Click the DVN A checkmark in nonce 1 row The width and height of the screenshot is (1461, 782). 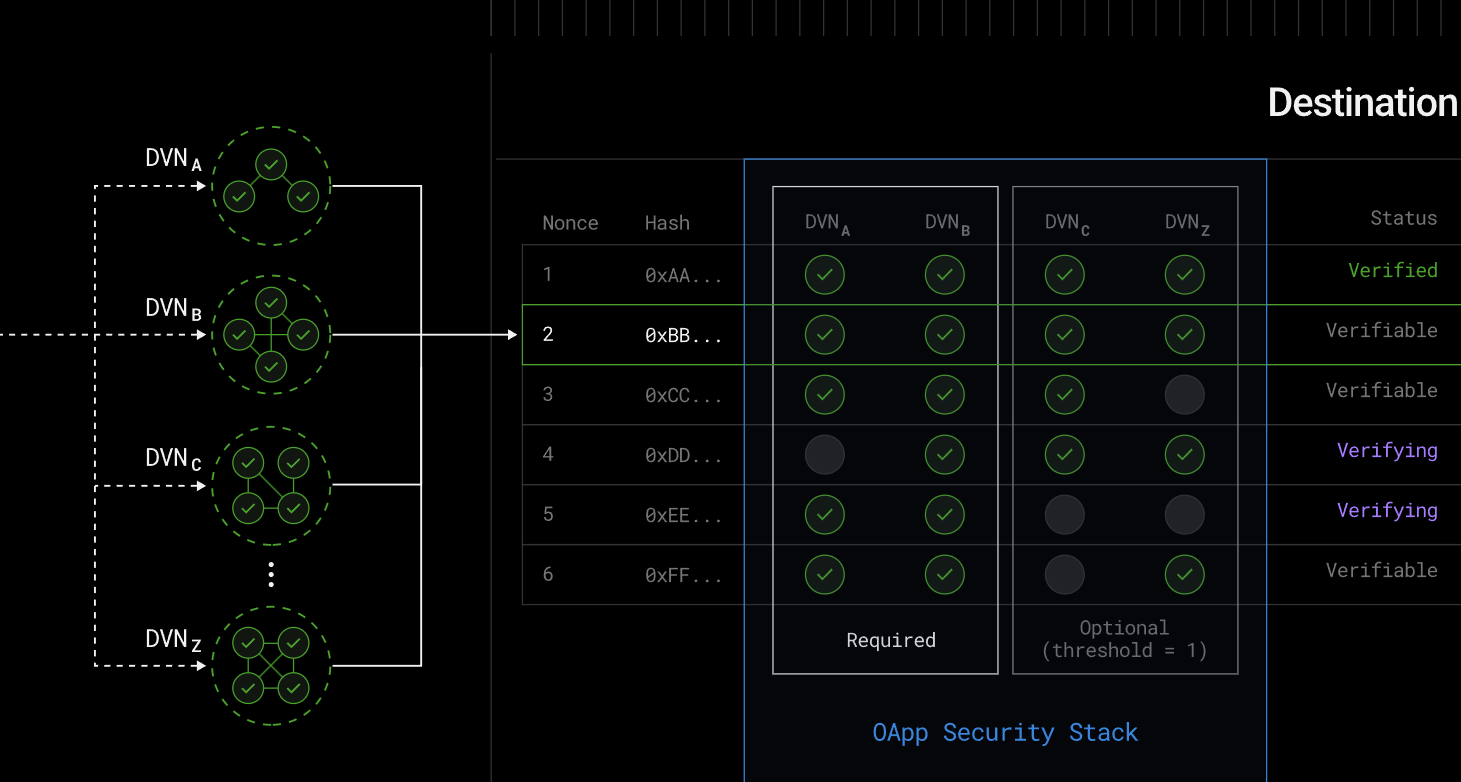[x=825, y=274]
